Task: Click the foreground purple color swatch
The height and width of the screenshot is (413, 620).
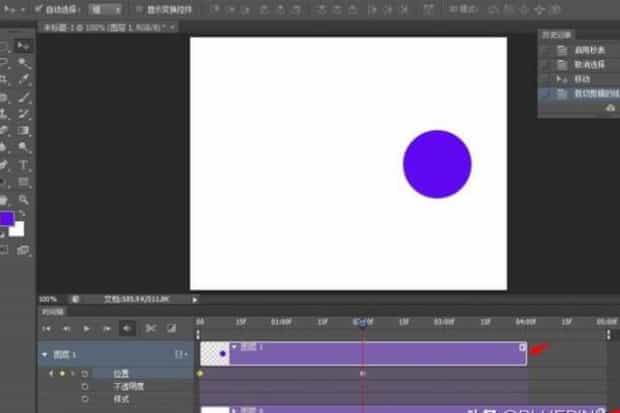Action: (x=7, y=218)
